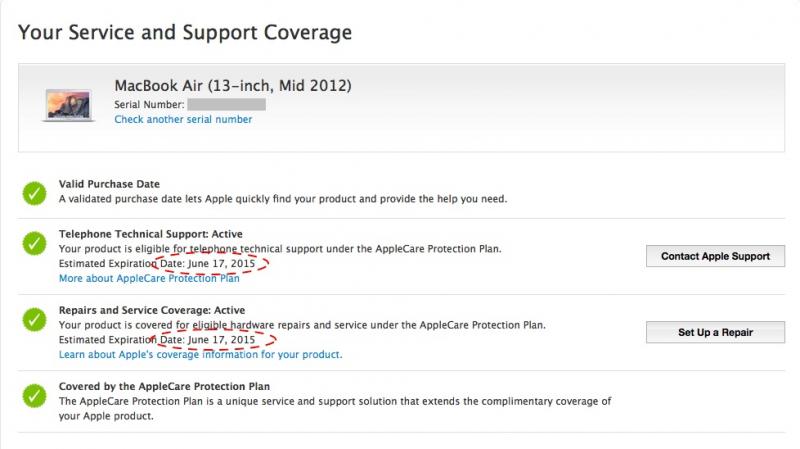Click the green checkmark beside Valid Purchase Date
800x449 pixels.
point(34,193)
